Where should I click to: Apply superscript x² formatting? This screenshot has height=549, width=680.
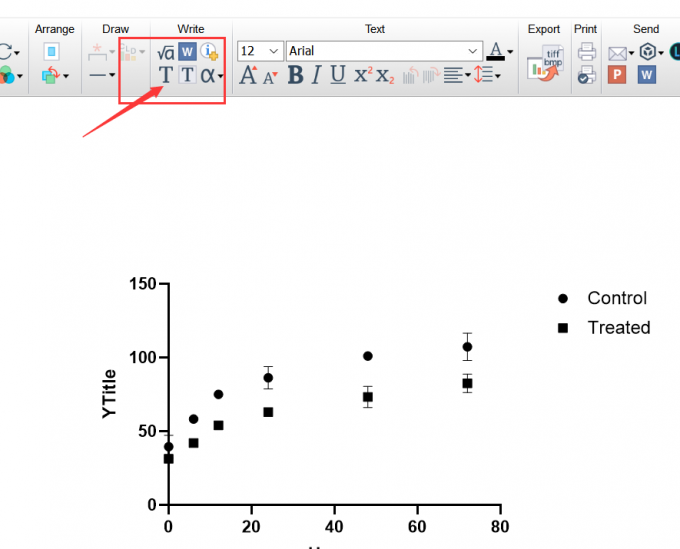pos(363,75)
